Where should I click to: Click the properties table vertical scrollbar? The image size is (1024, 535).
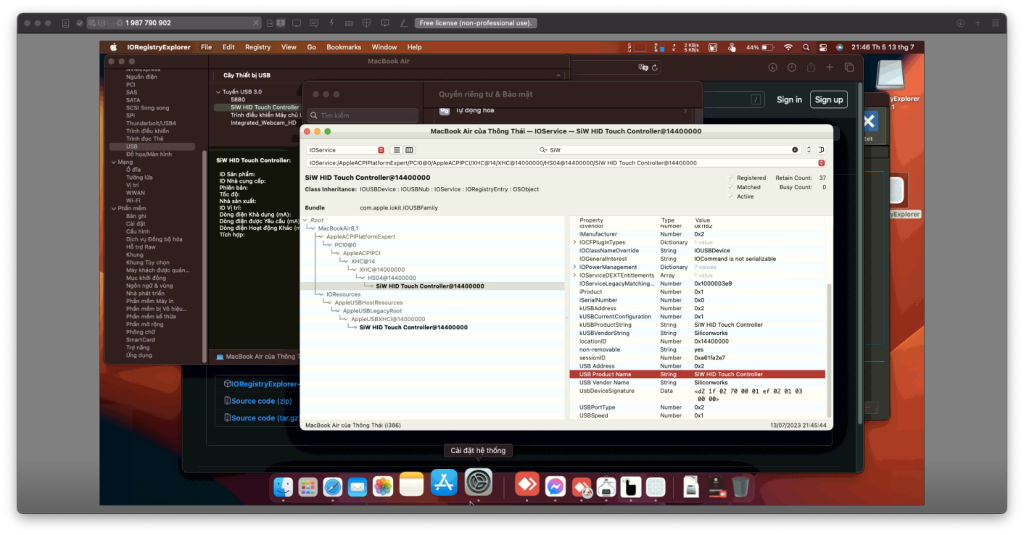(829, 349)
